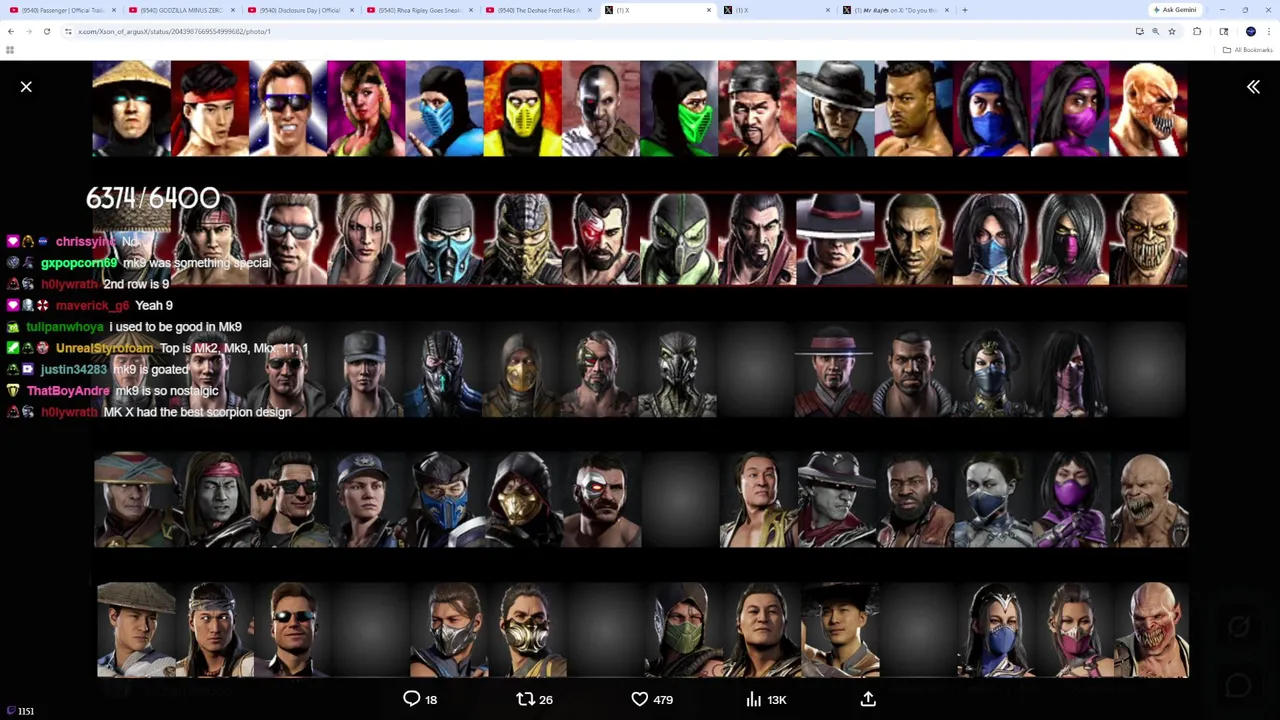The image size is (1280, 720).
Task: Open the Rhea Ripley Goes Sneak tab
Action: pos(417,10)
